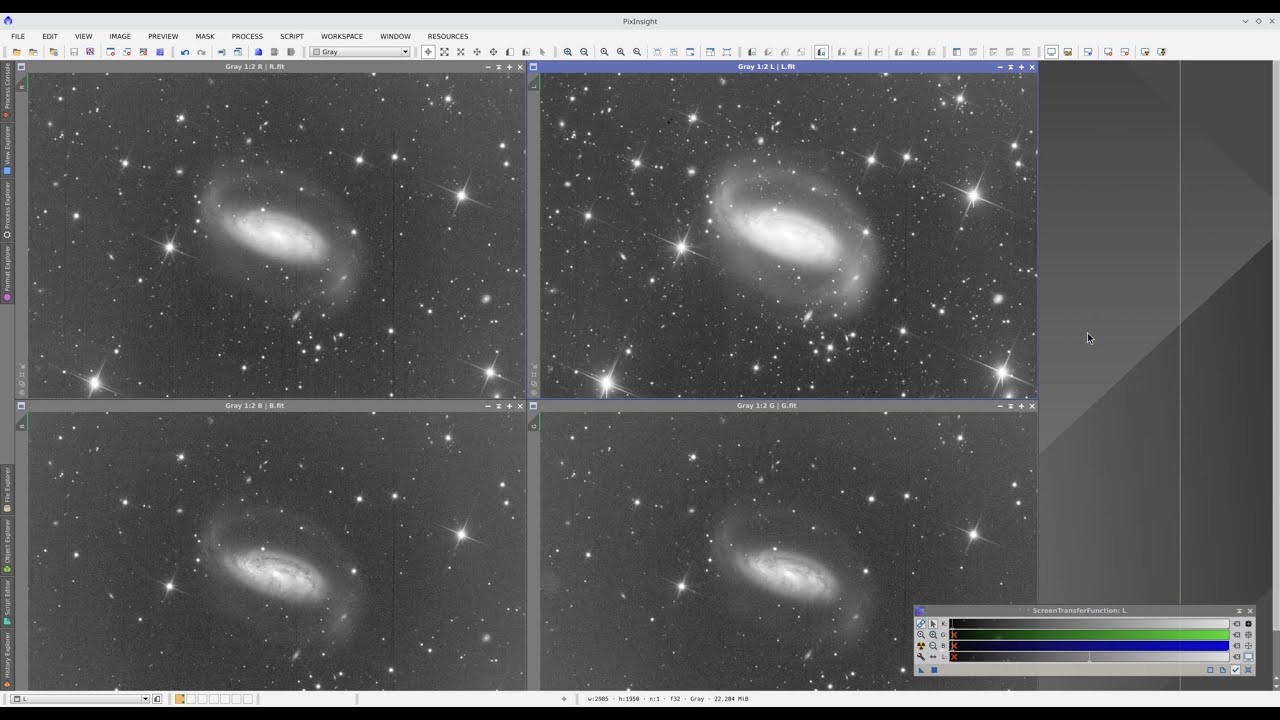
Task: Open the Script Editor side tab
Action: point(7,601)
